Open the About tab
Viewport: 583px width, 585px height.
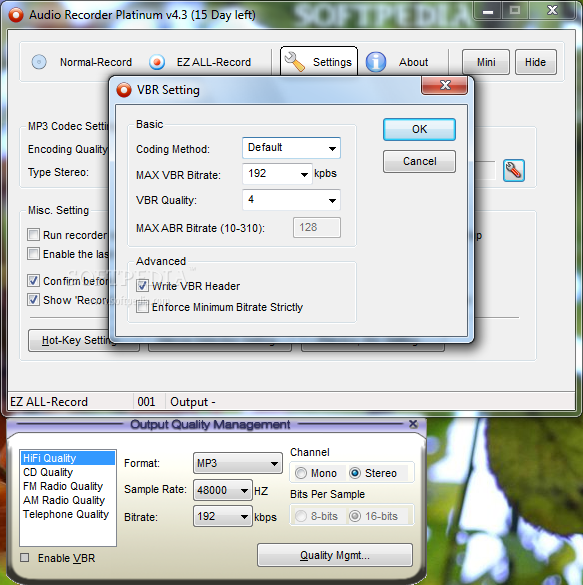tap(413, 62)
